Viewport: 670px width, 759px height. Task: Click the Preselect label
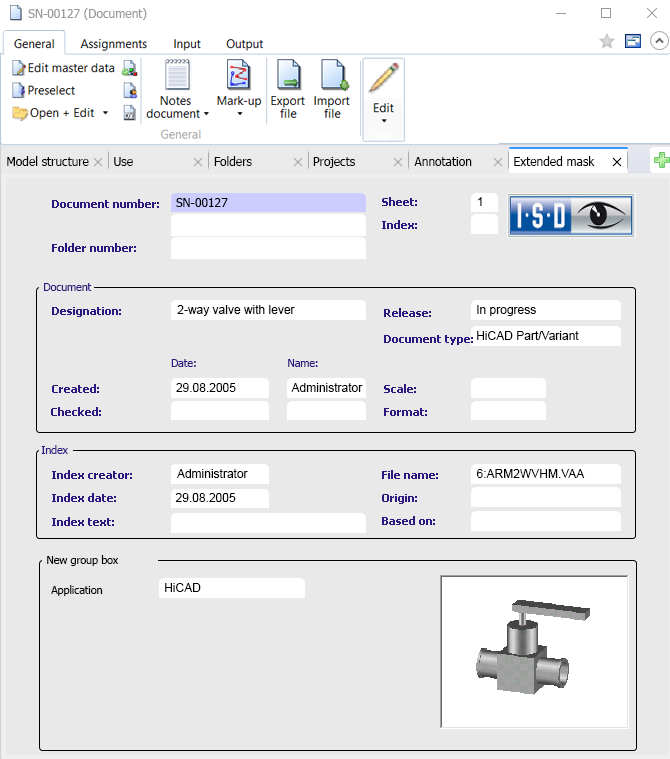point(51,91)
